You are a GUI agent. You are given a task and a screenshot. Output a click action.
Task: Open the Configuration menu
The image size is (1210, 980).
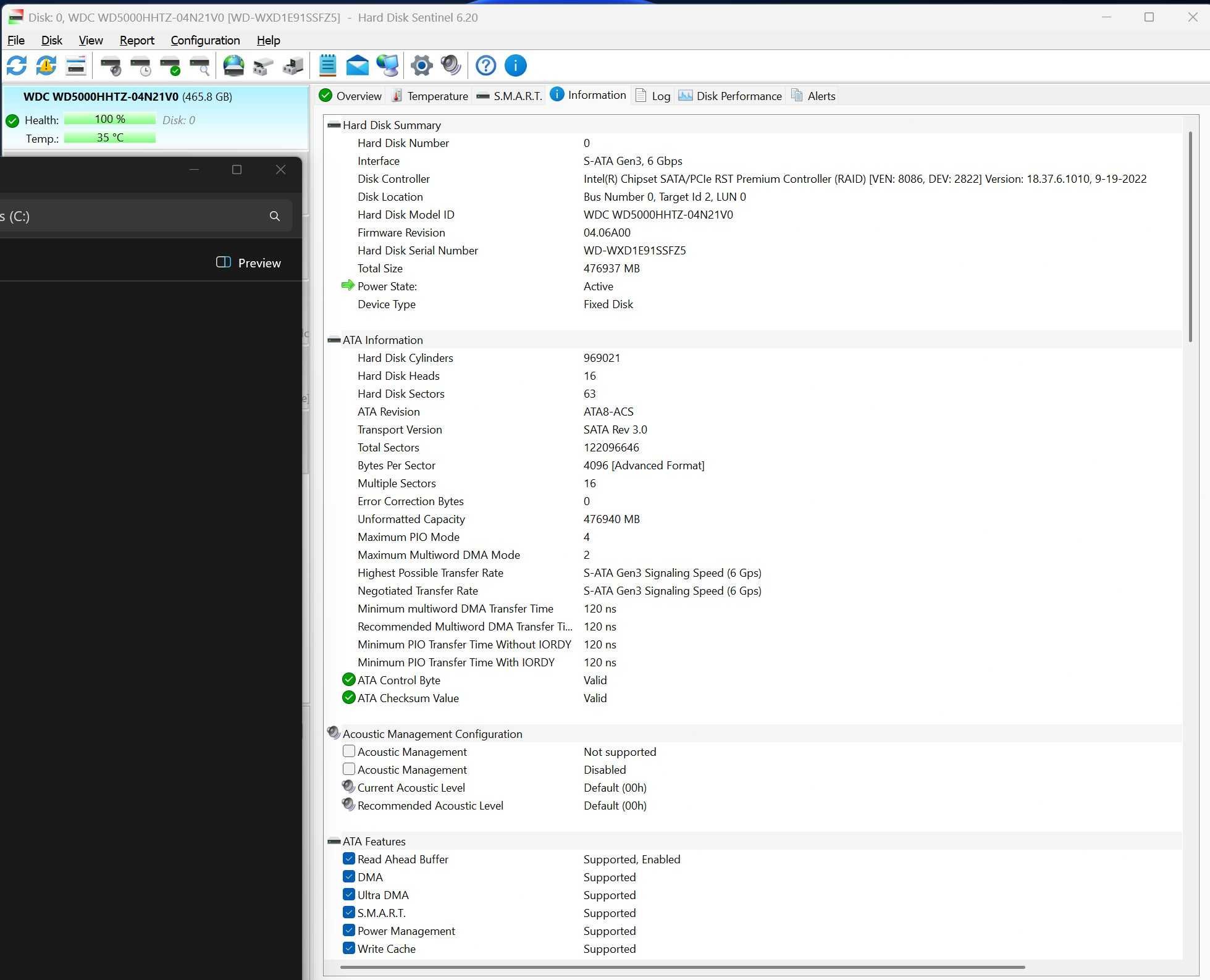206,40
